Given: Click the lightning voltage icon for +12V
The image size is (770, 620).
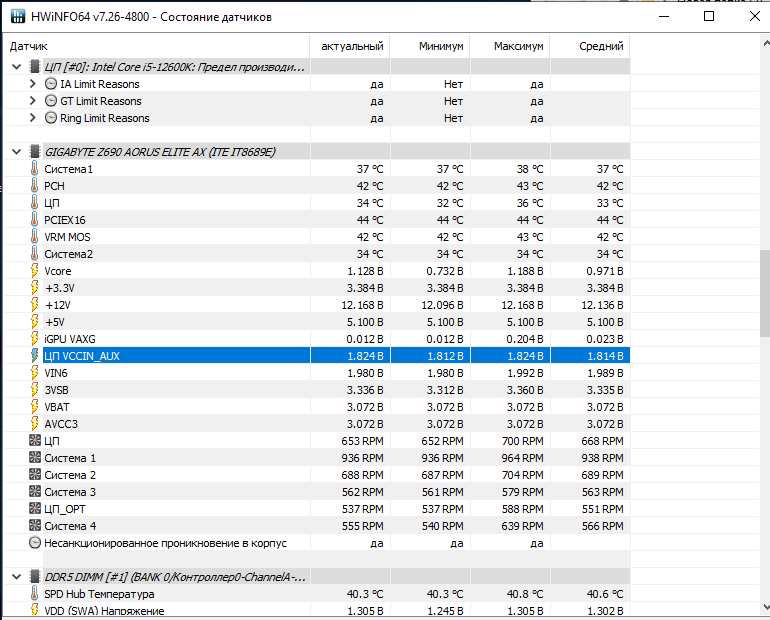Looking at the screenshot, I should click(34, 305).
